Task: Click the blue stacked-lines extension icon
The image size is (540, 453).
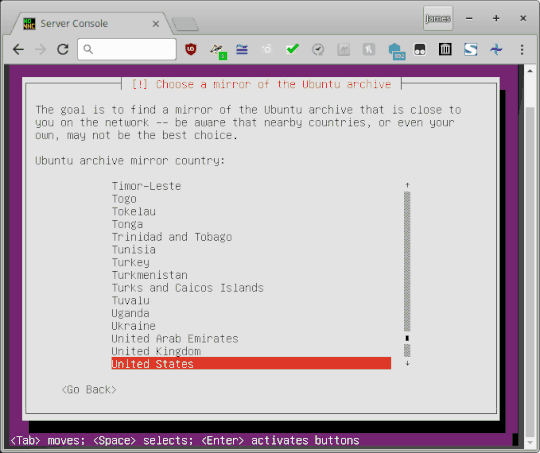Action: (242, 50)
